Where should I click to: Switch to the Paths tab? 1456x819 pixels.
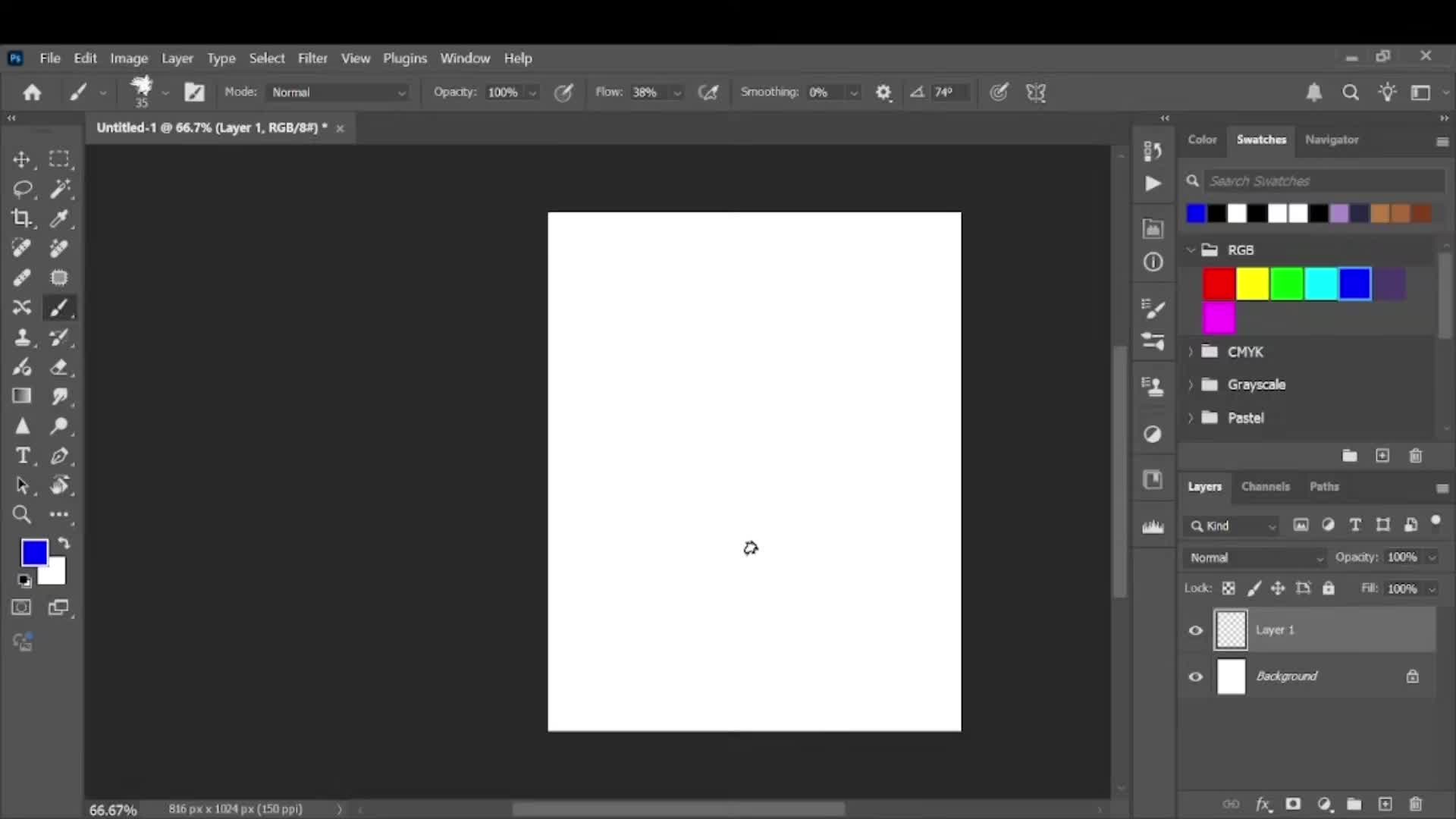click(1324, 487)
